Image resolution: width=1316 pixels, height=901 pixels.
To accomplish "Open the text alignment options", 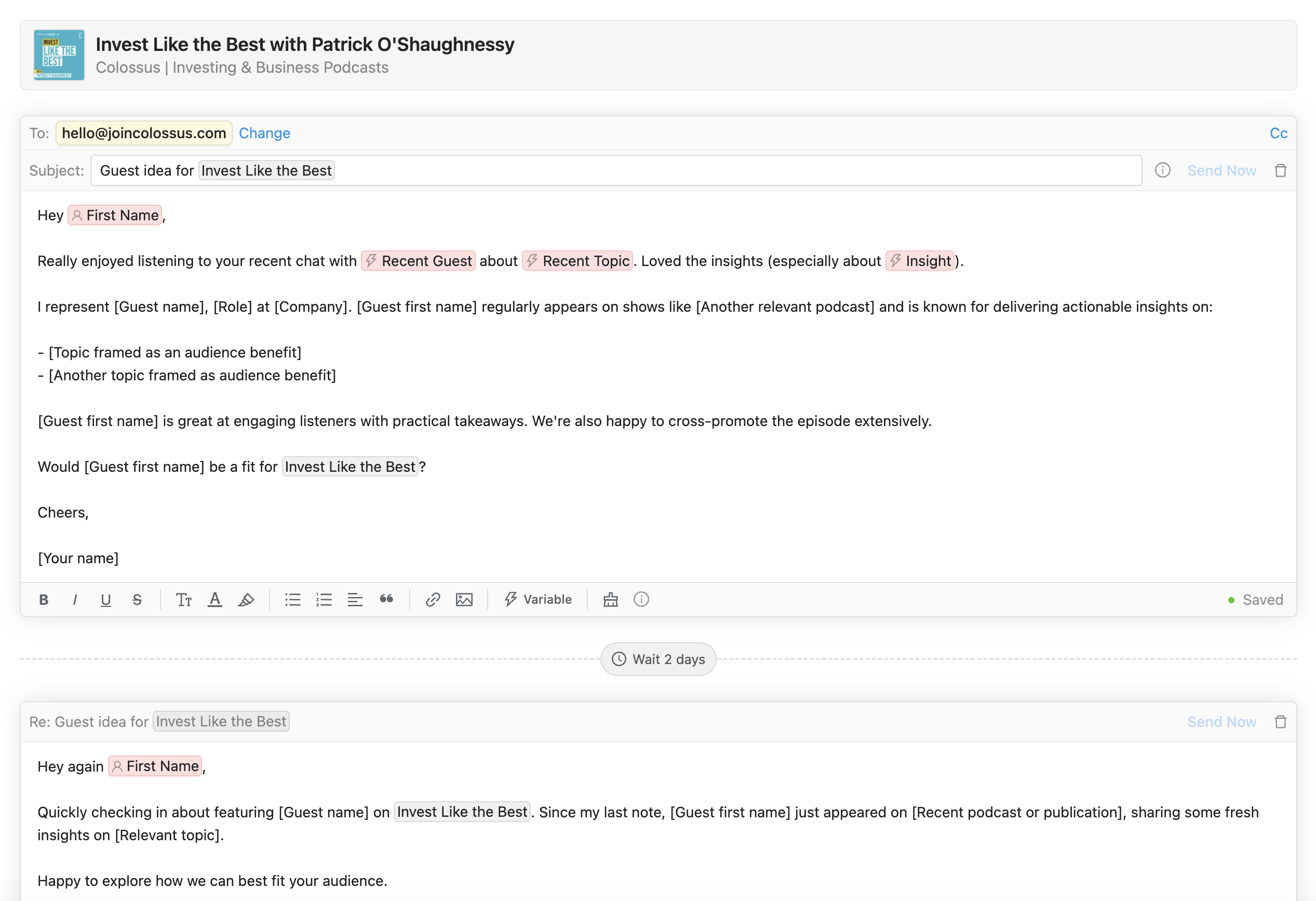I will click(355, 600).
